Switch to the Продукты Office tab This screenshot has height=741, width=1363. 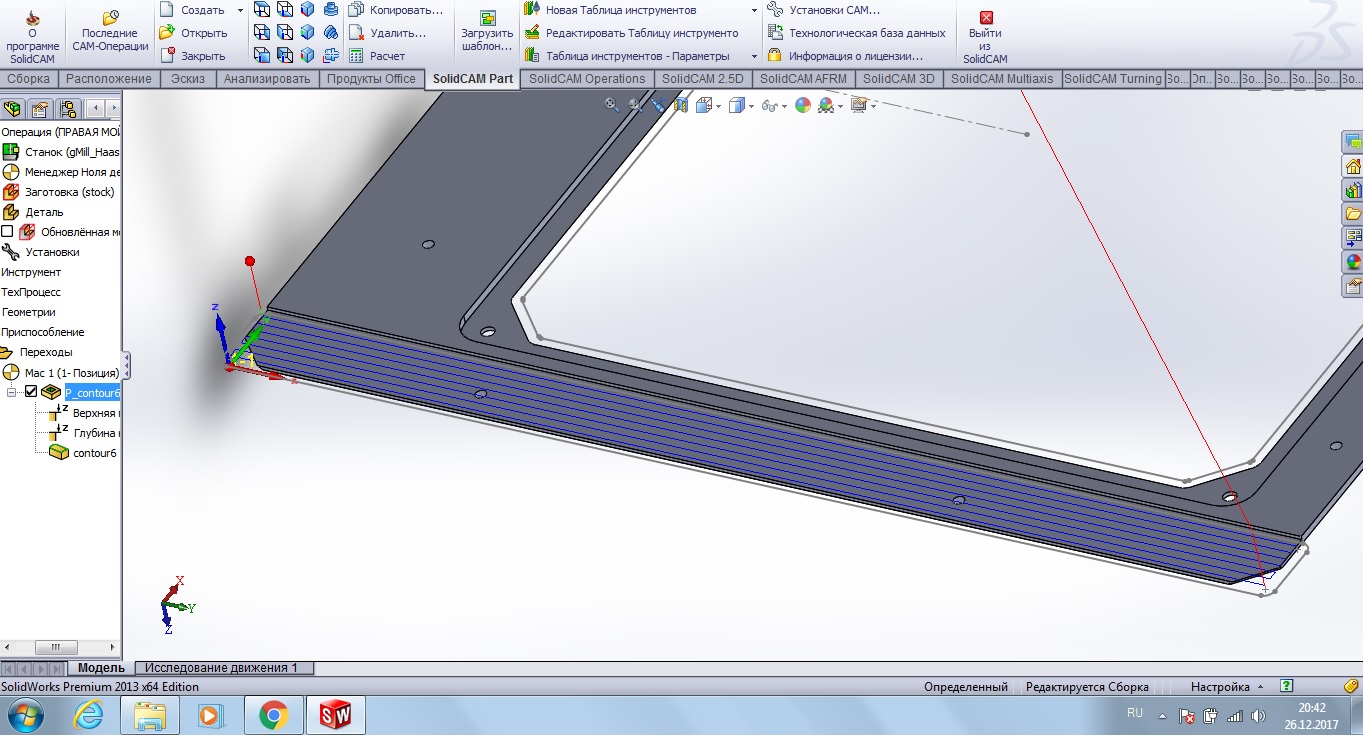371,79
